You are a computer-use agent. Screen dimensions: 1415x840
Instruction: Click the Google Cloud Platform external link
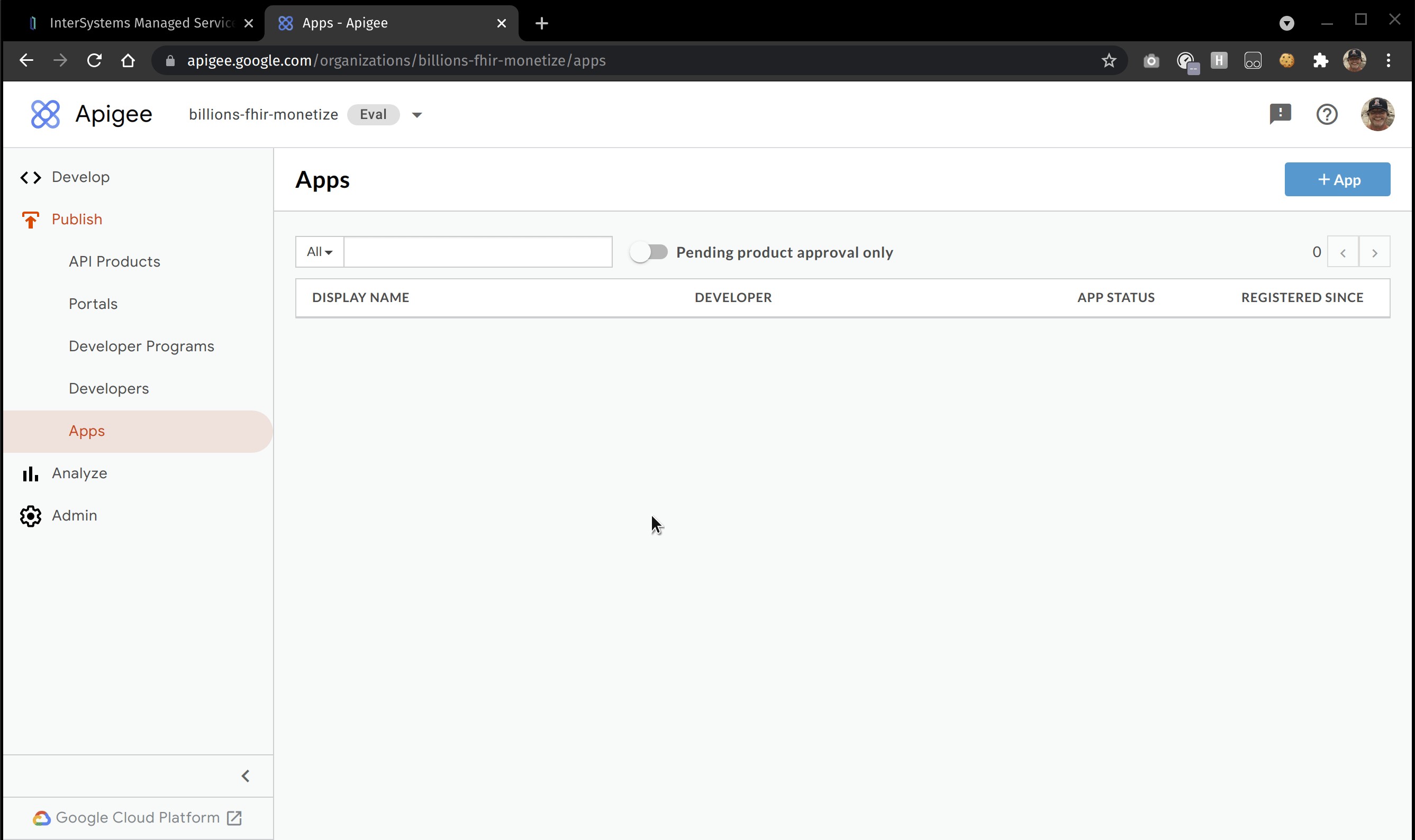coord(138,817)
